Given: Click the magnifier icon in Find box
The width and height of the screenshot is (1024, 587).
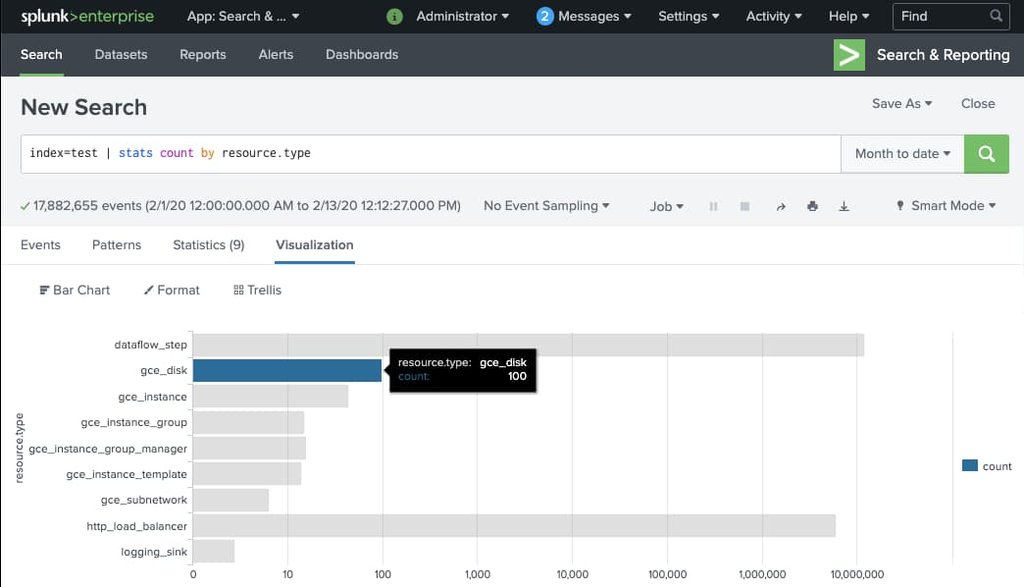Looking at the screenshot, I should point(995,16).
